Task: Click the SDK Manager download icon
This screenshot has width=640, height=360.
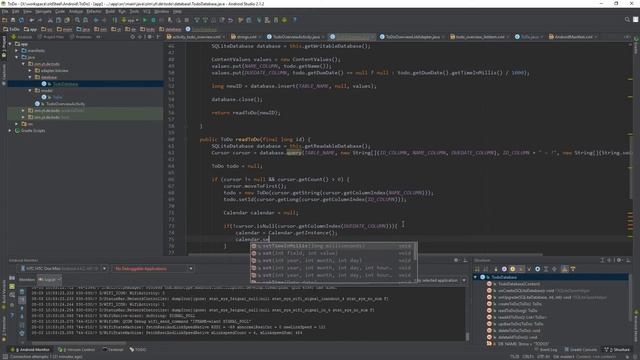Action: click(284, 20)
